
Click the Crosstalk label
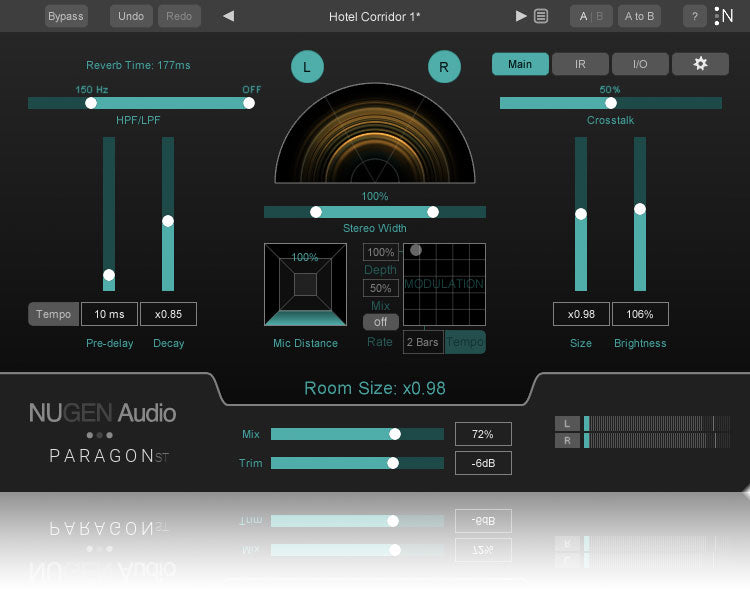coord(611,120)
